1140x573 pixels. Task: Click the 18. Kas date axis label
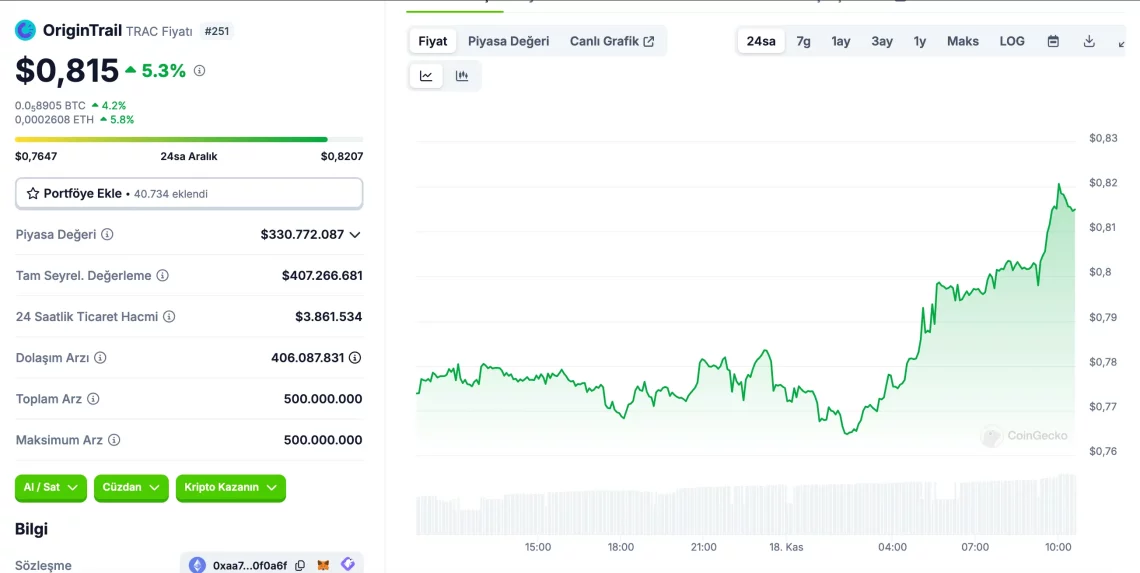[786, 547]
